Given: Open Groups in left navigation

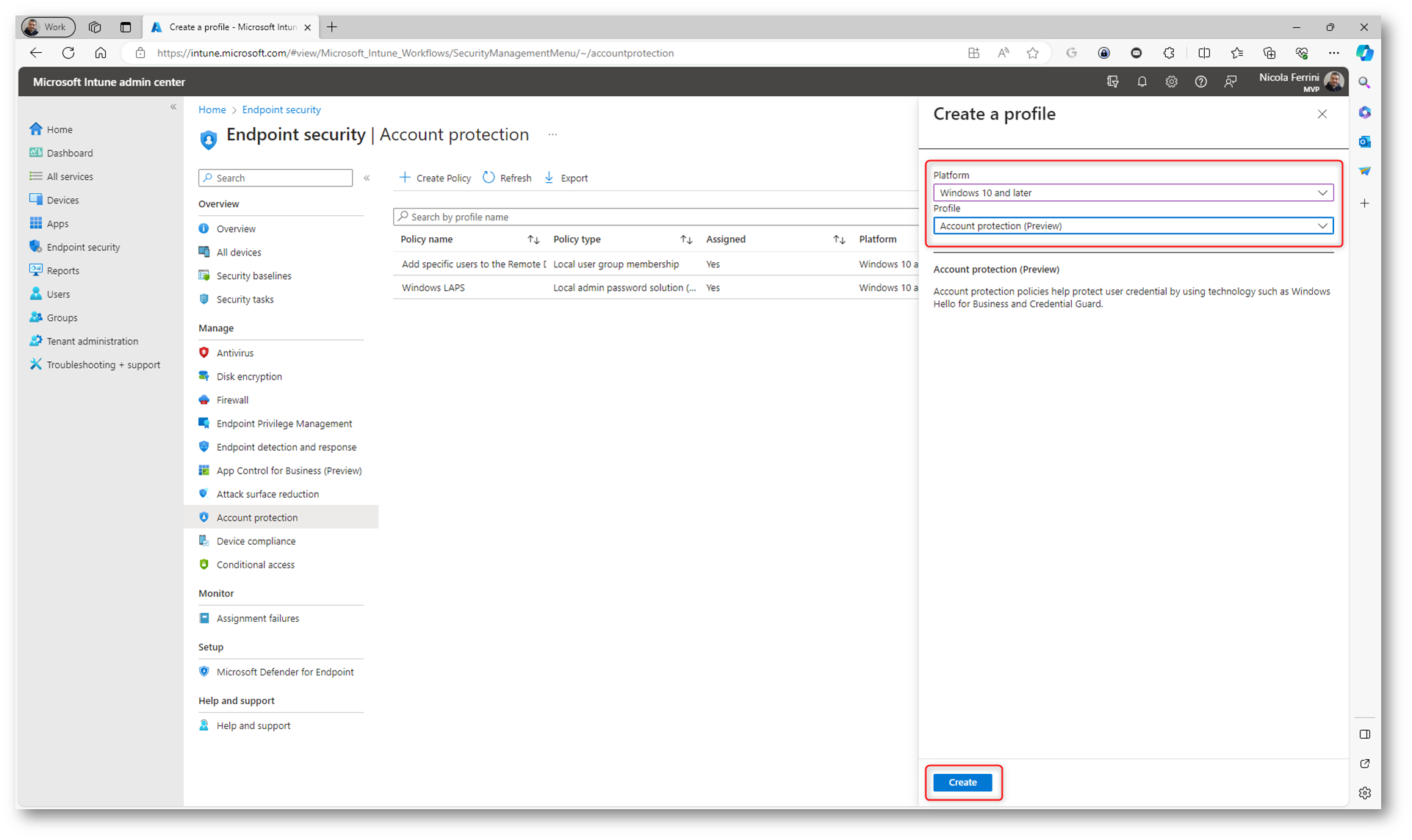Looking at the screenshot, I should coord(53,317).
